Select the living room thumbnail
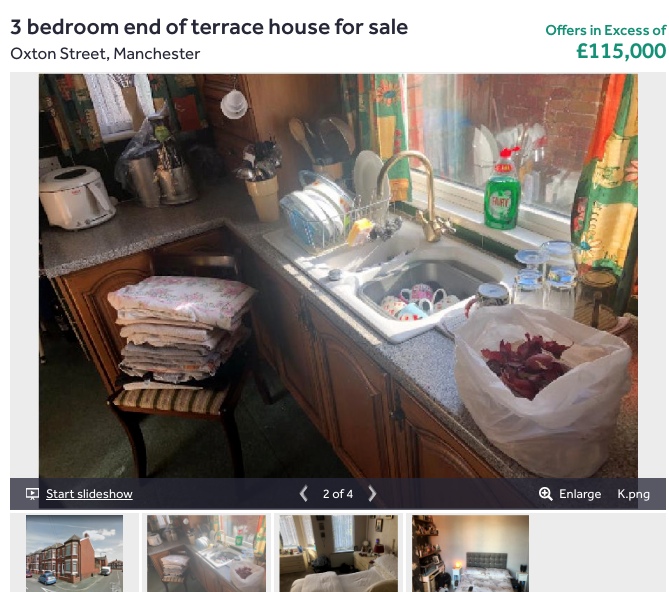 339,553
